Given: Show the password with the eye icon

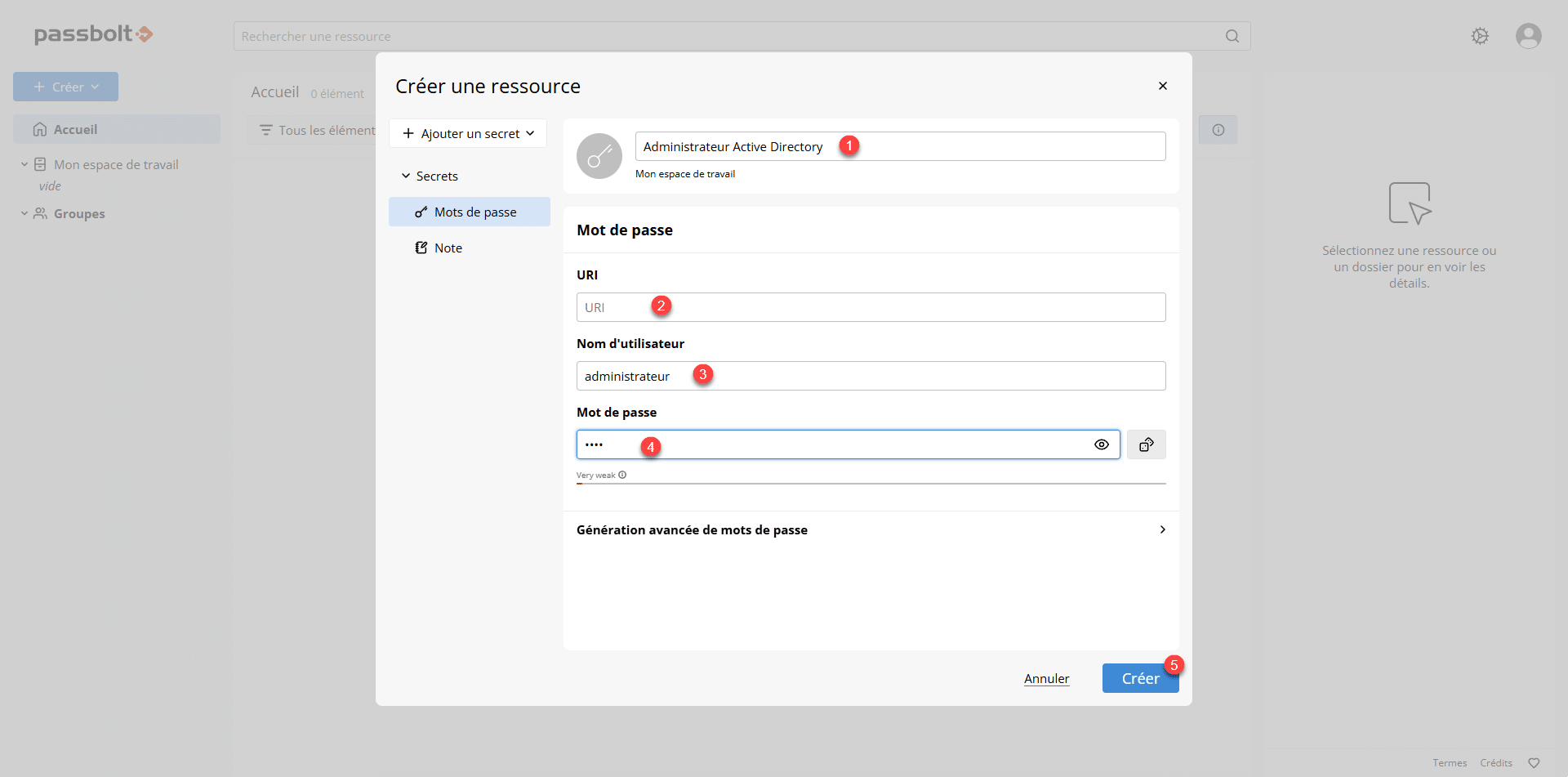Looking at the screenshot, I should pos(1101,444).
